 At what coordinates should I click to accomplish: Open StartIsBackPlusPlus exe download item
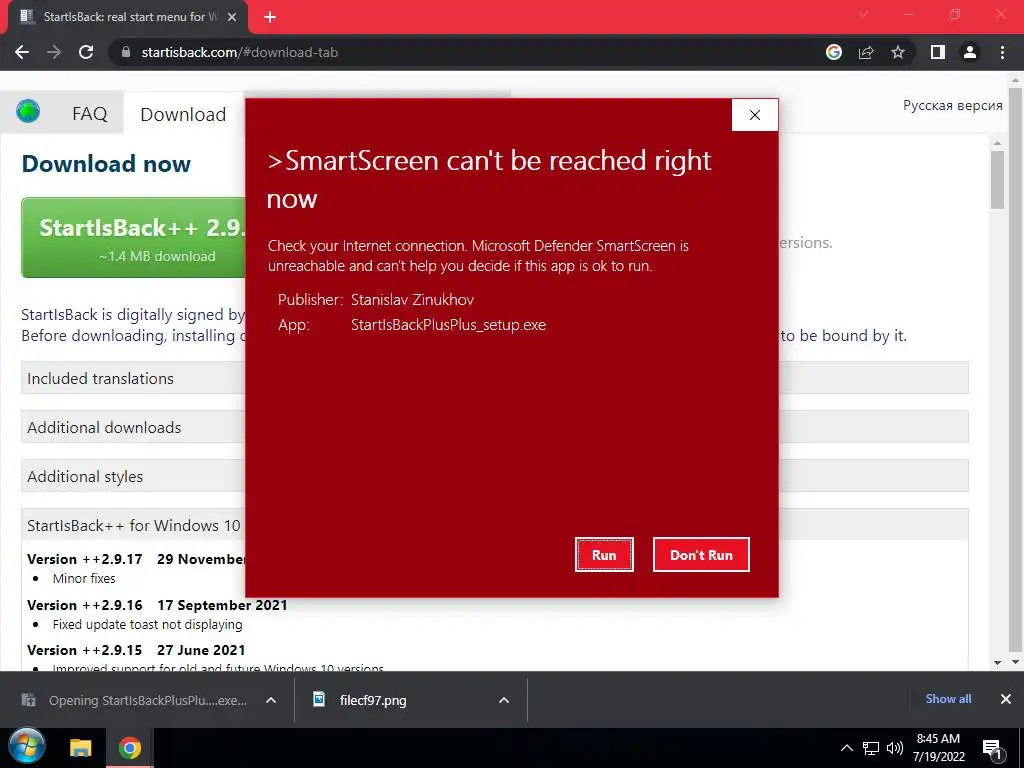[135, 700]
